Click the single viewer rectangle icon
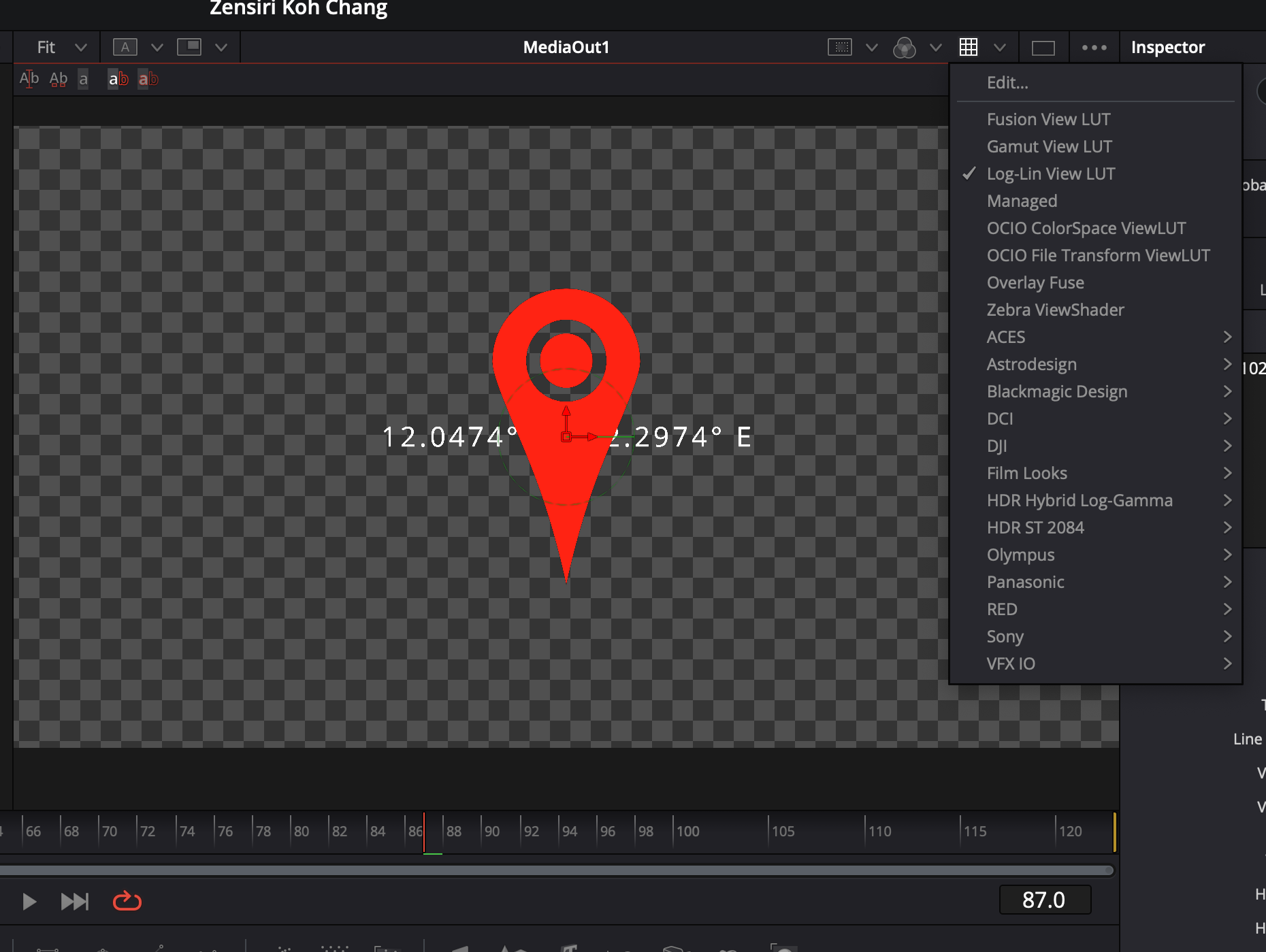This screenshot has height=952, width=1266. (1043, 48)
